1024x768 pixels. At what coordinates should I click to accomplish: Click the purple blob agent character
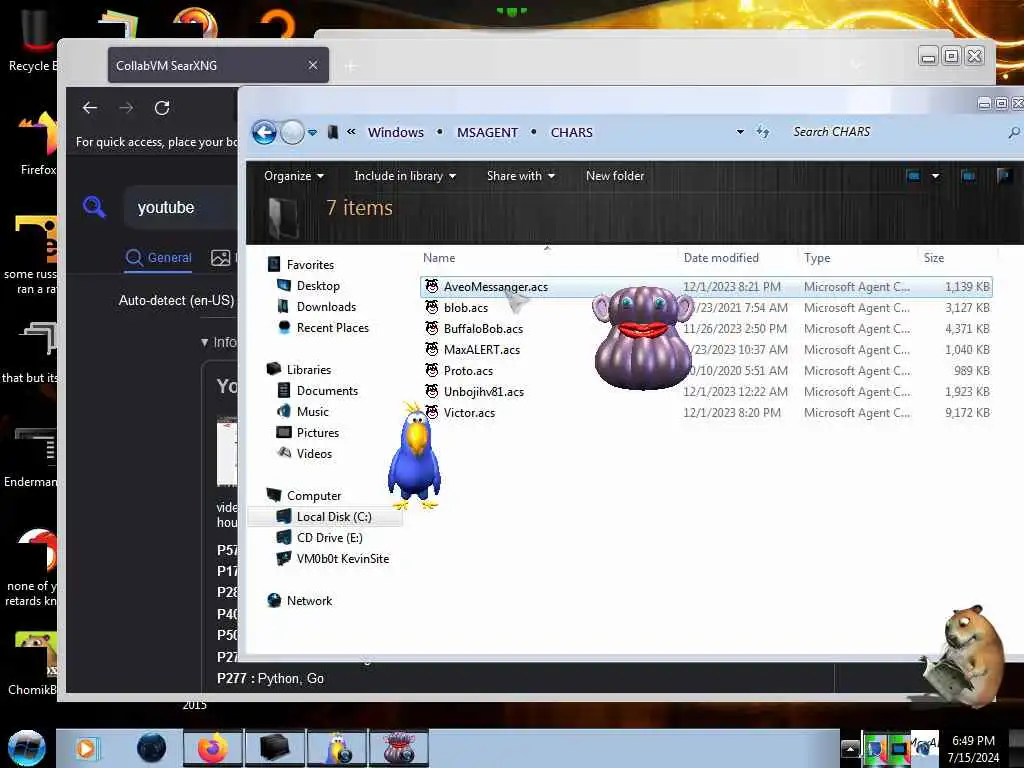[643, 338]
